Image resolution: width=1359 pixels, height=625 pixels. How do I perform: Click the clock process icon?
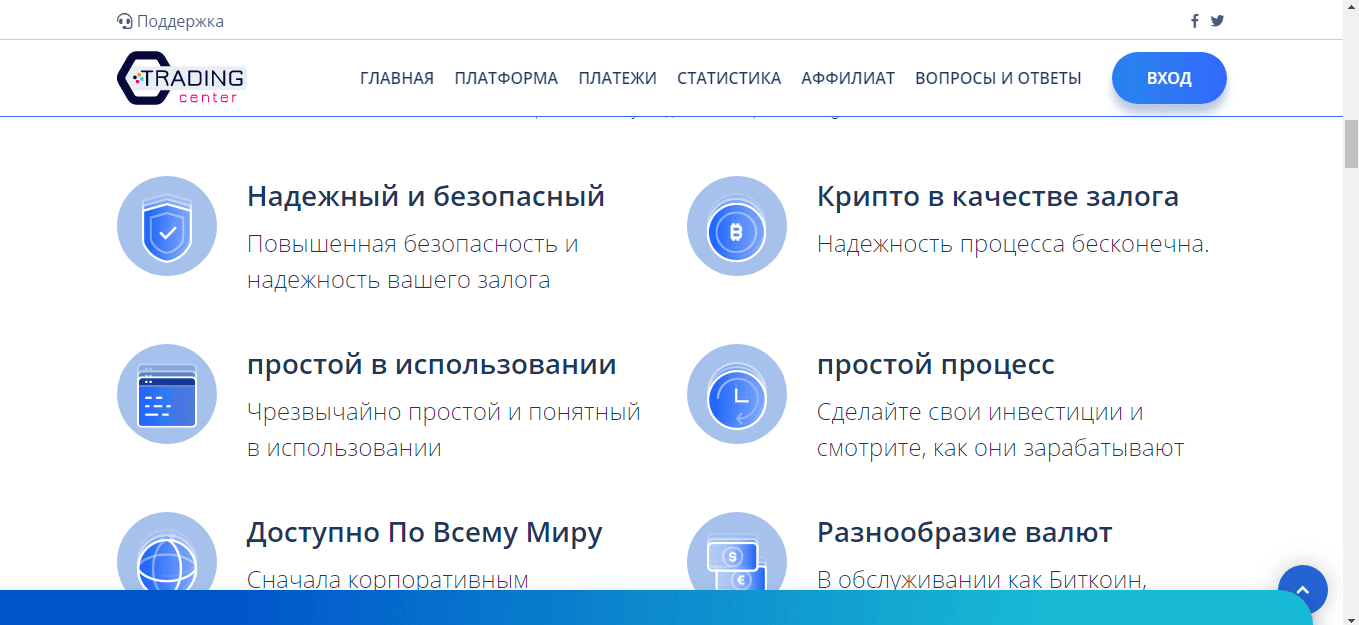[x=737, y=394]
